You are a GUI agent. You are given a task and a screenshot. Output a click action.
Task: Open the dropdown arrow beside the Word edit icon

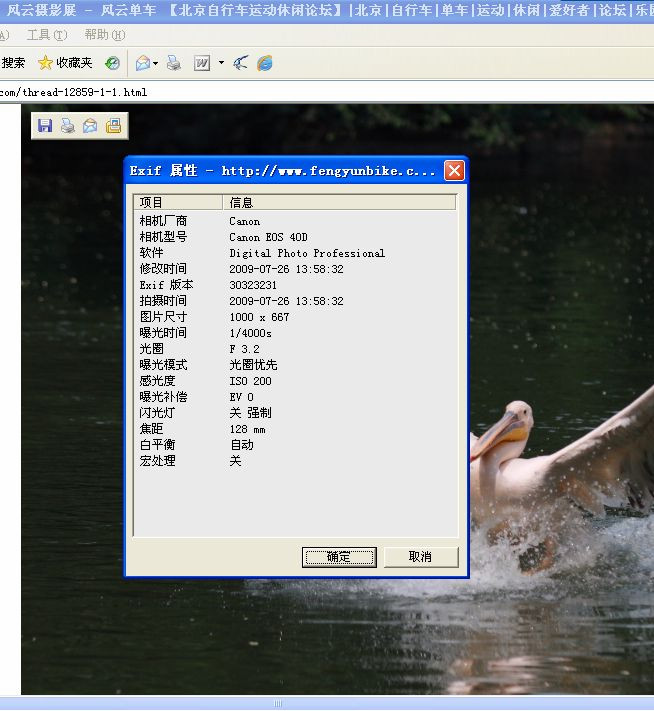click(221, 63)
